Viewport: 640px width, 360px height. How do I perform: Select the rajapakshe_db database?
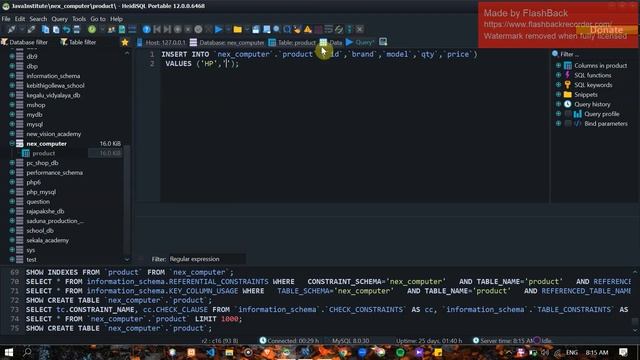[45, 211]
